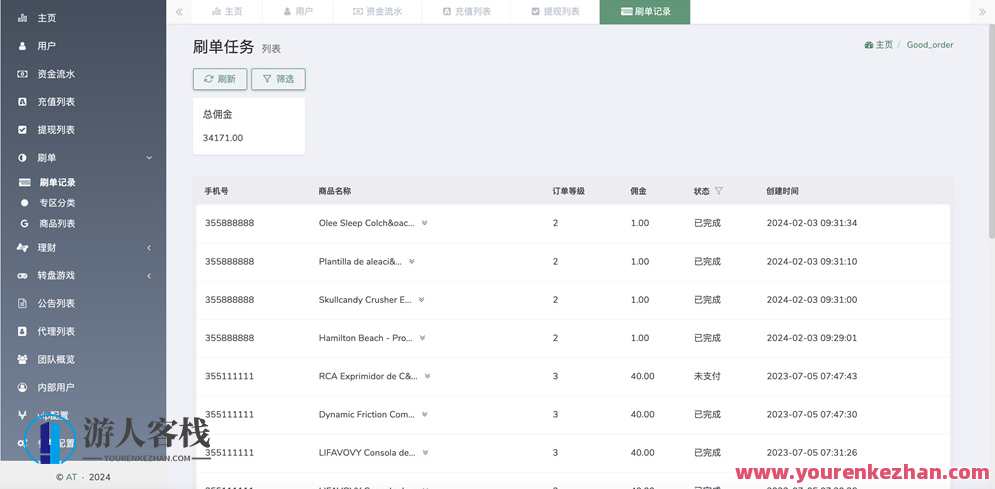
Task: Expand the Plantilla de aleaci product arrow
Action: pos(412,261)
